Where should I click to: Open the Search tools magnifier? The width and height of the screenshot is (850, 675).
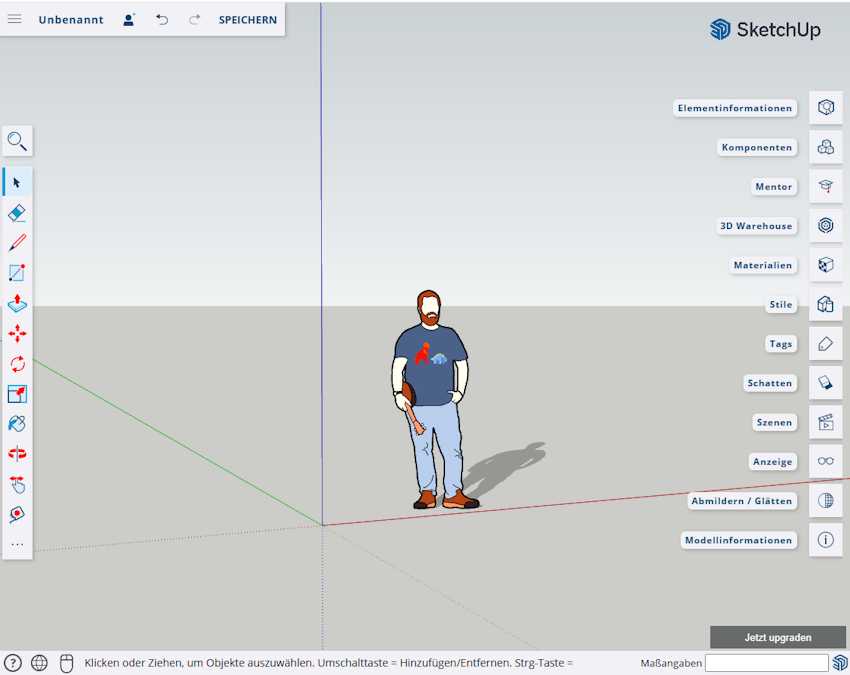16,141
